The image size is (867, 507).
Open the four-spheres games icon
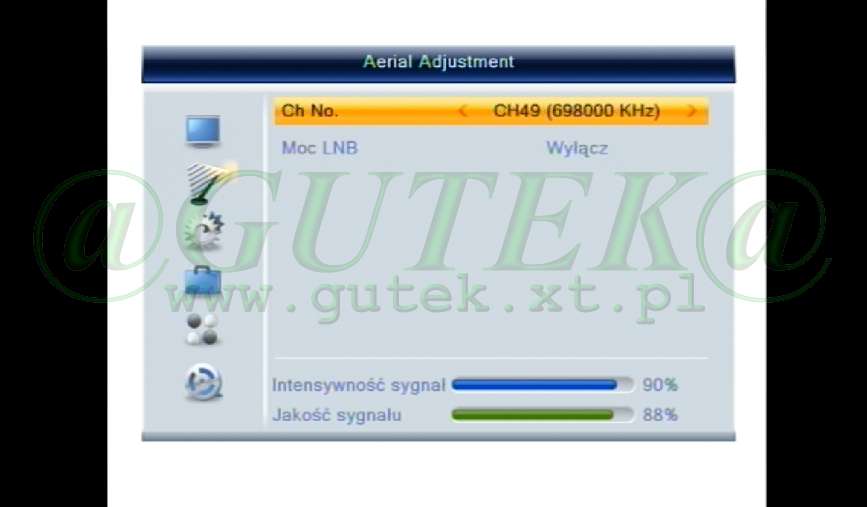pos(202,330)
